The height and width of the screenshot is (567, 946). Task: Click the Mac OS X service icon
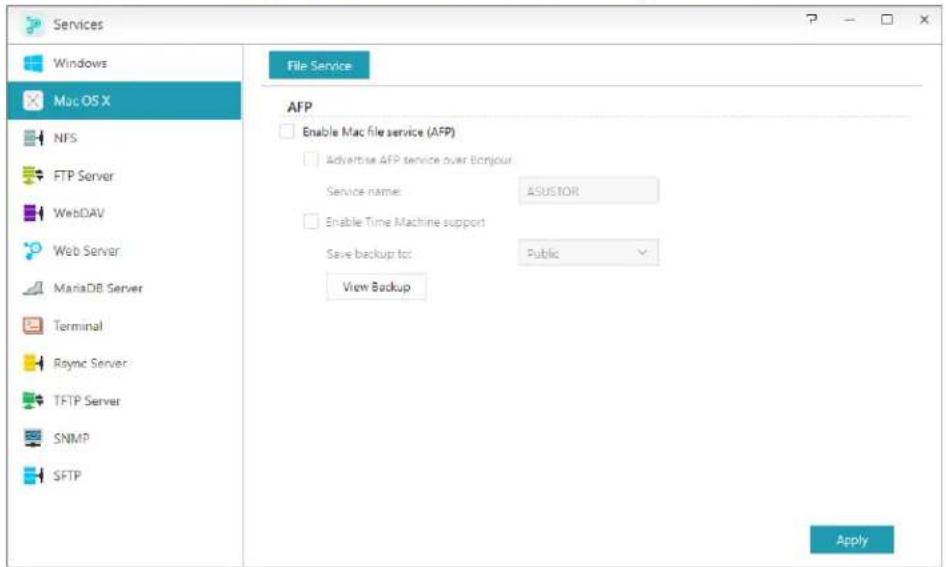click(x=33, y=100)
